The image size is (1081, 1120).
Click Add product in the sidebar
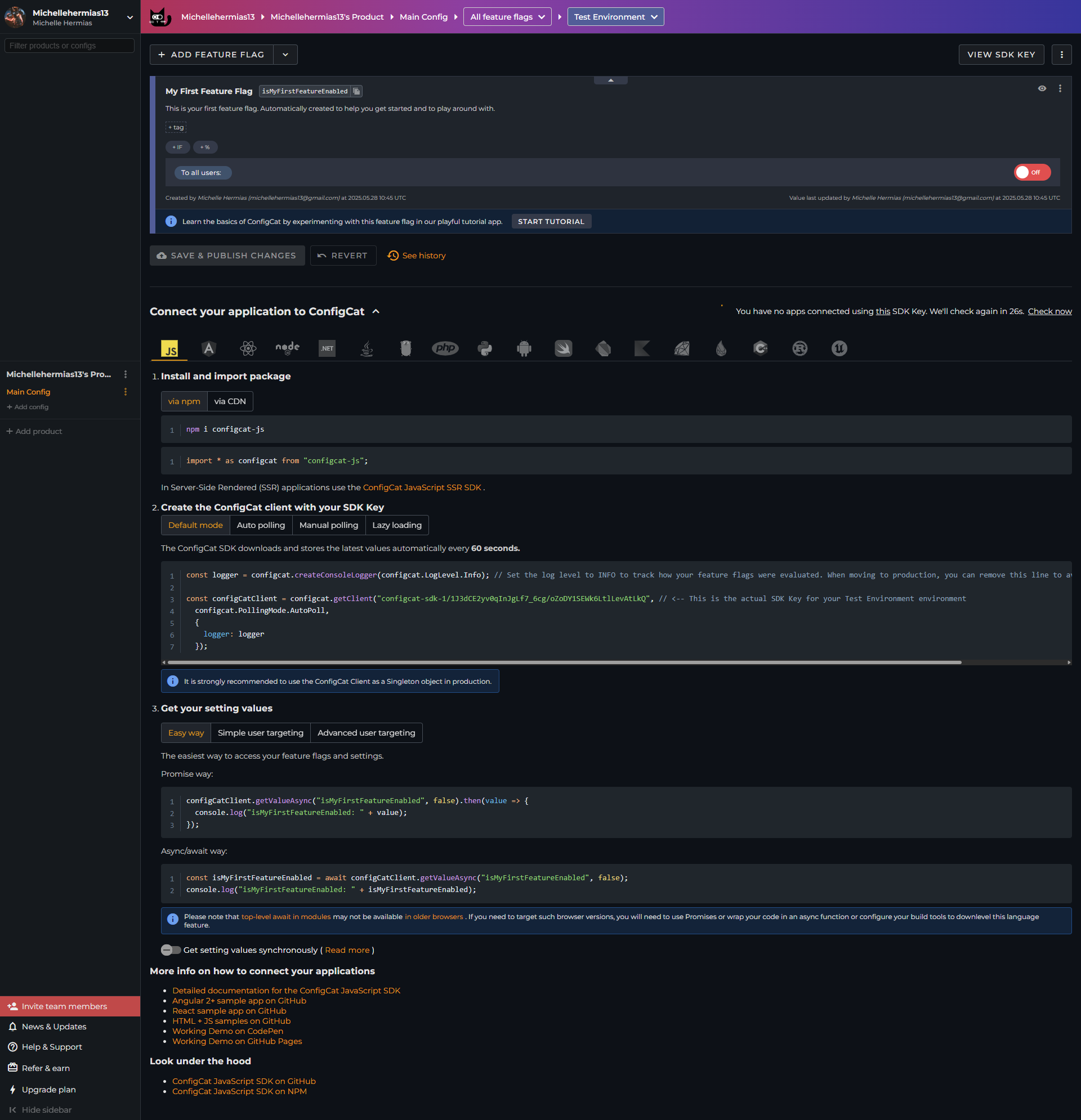coord(34,432)
